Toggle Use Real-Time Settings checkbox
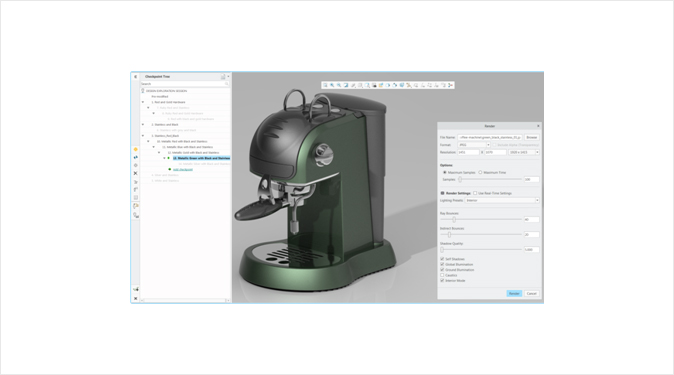The image size is (674, 375). tap(475, 193)
